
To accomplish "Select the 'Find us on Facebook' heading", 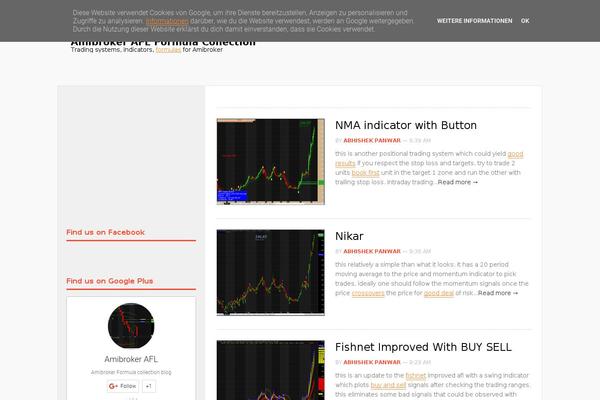I will (105, 232).
